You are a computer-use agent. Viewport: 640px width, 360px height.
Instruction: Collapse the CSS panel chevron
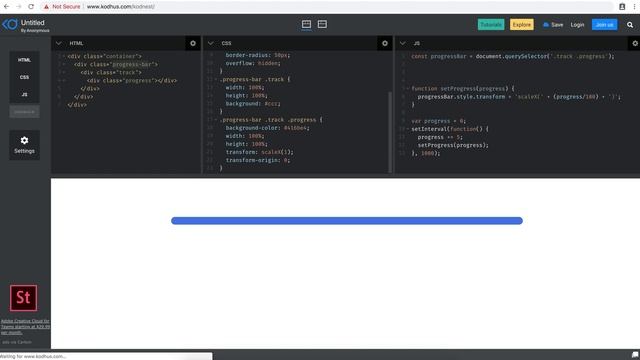(x=211, y=43)
